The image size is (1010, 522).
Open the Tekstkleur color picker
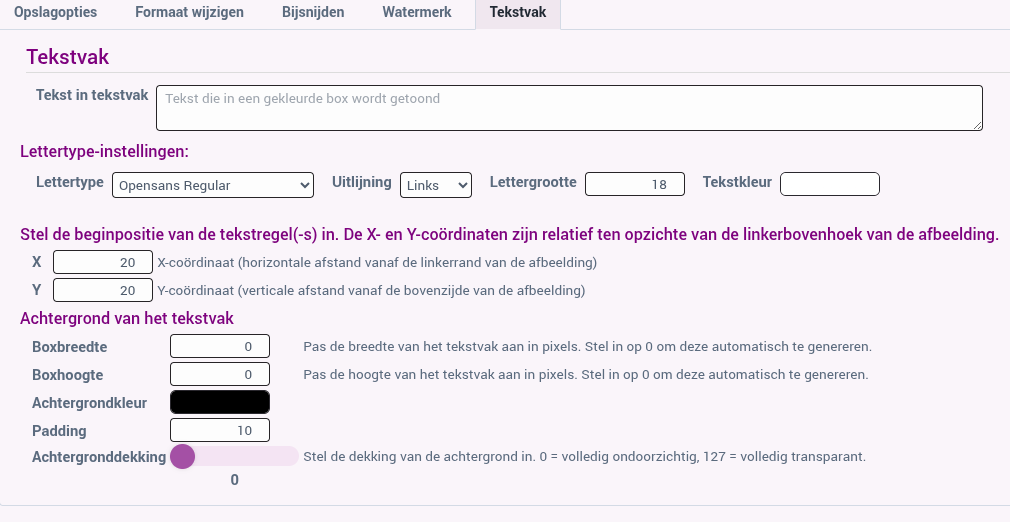tap(830, 184)
